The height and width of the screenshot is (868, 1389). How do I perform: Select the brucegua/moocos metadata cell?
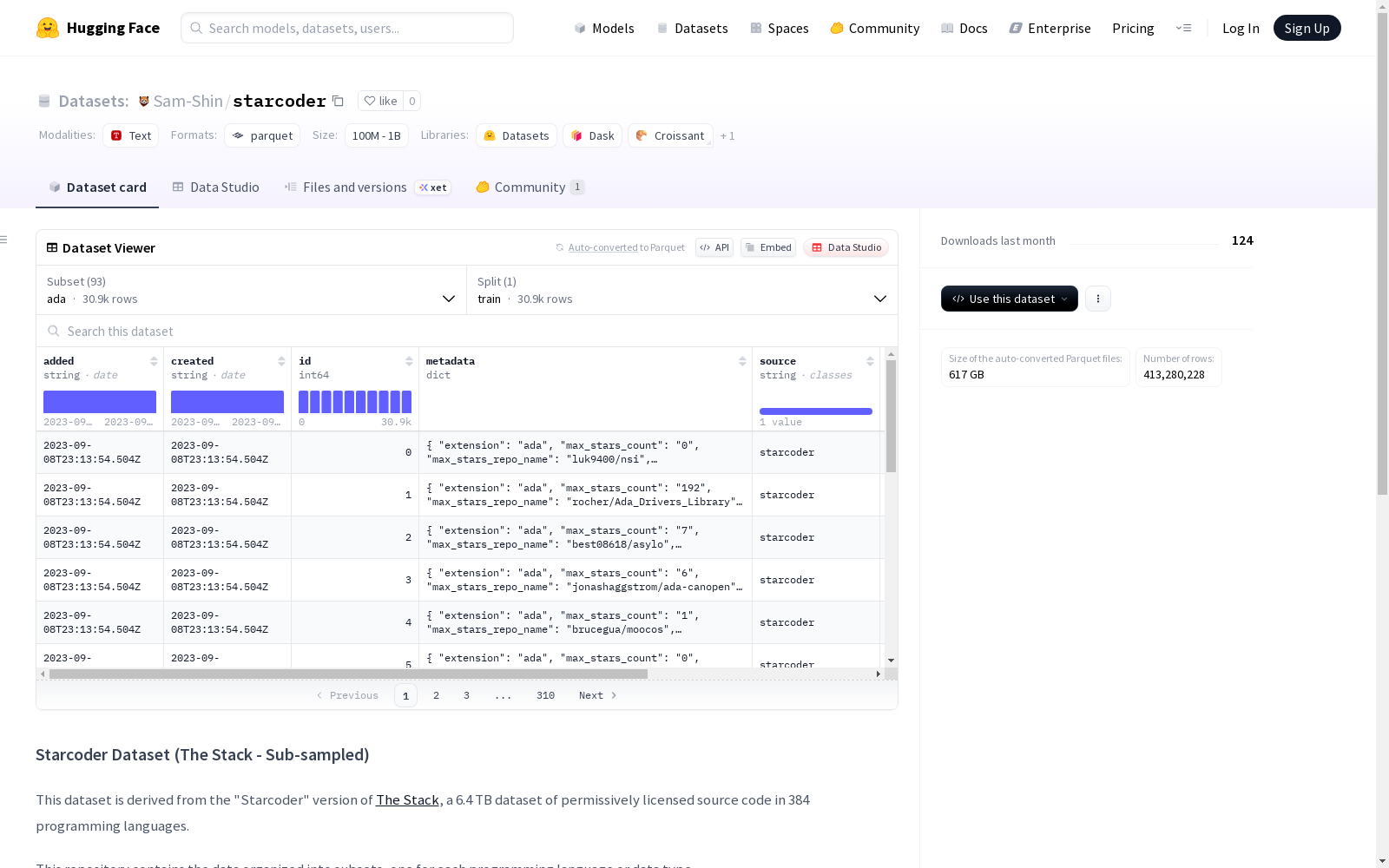coord(585,622)
